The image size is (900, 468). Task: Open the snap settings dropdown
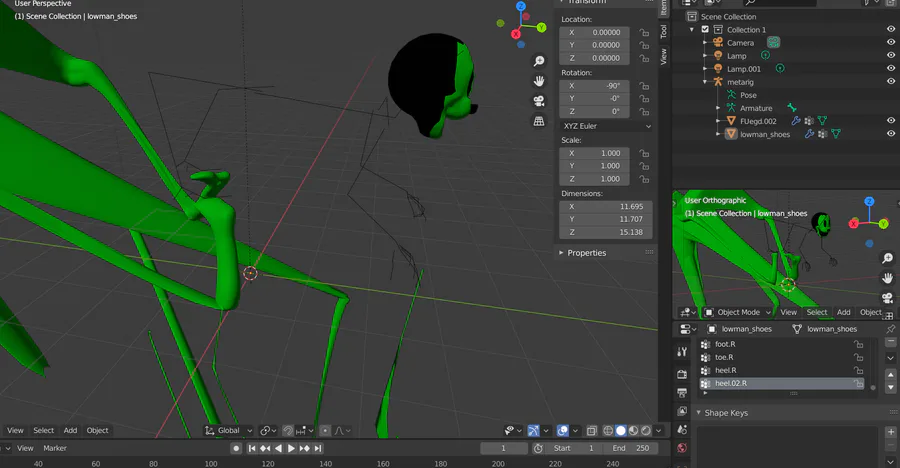click(304, 430)
